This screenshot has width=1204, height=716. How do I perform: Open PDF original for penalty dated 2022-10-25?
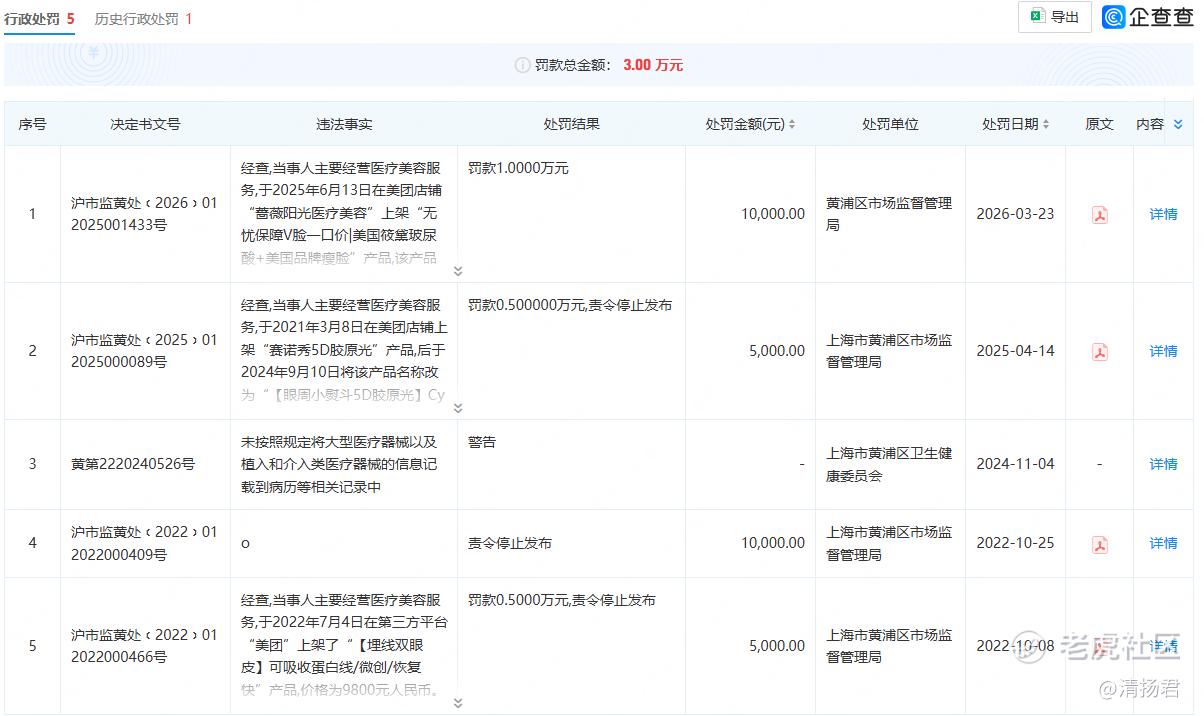(1100, 544)
